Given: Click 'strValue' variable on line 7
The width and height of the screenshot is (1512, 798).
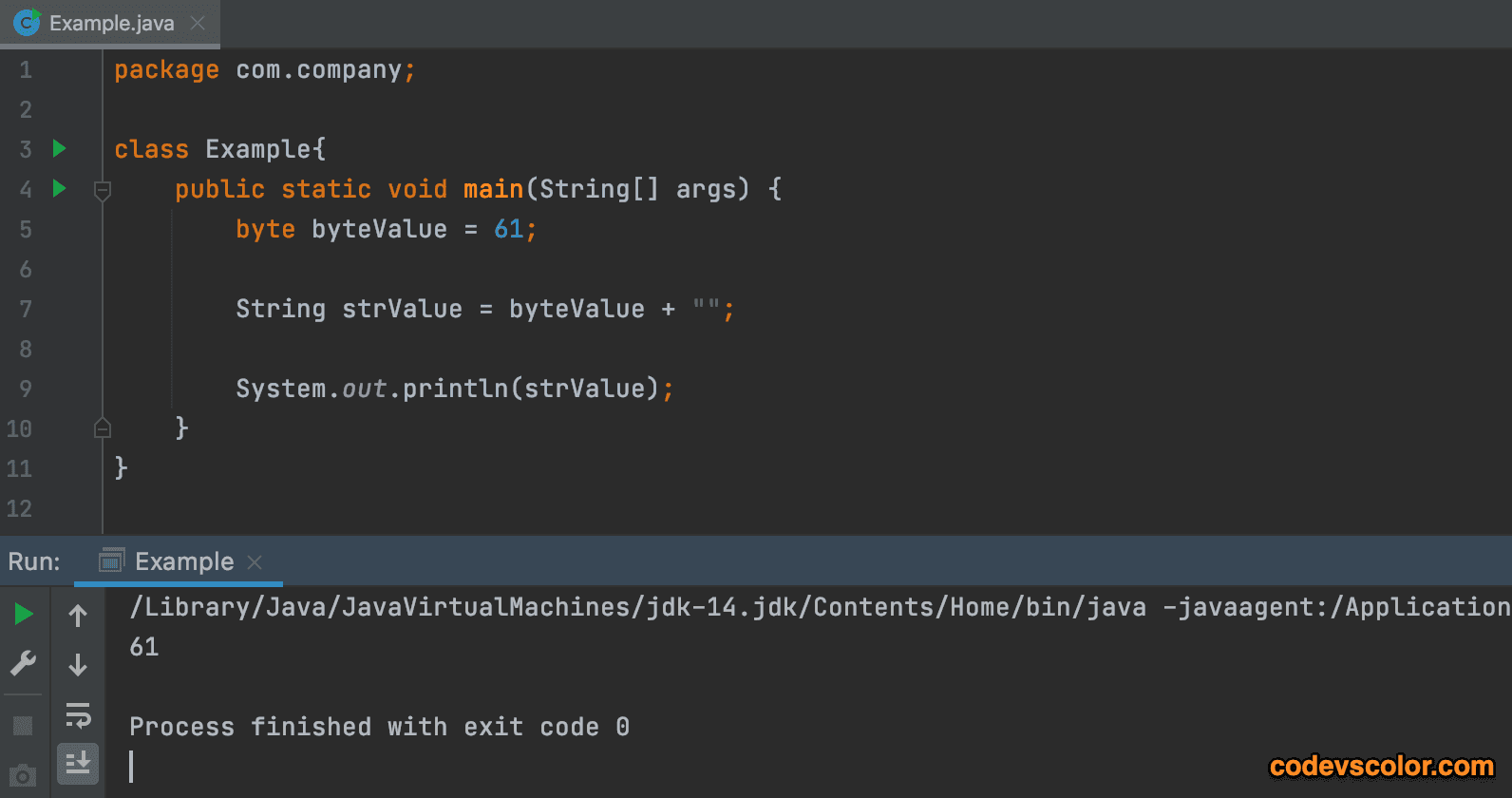Looking at the screenshot, I should (x=402, y=309).
